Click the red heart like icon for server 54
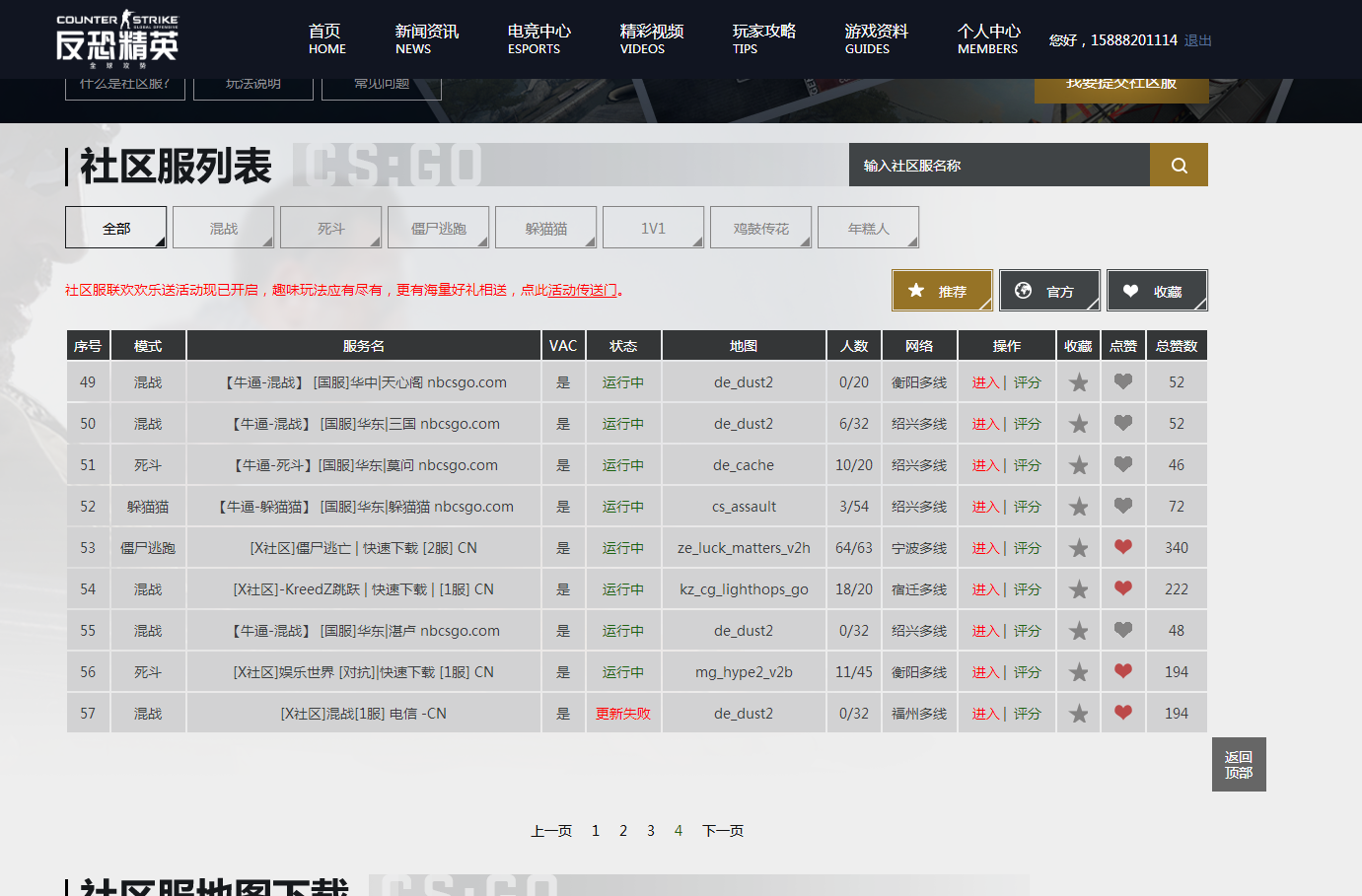 pyautogui.click(x=1122, y=588)
